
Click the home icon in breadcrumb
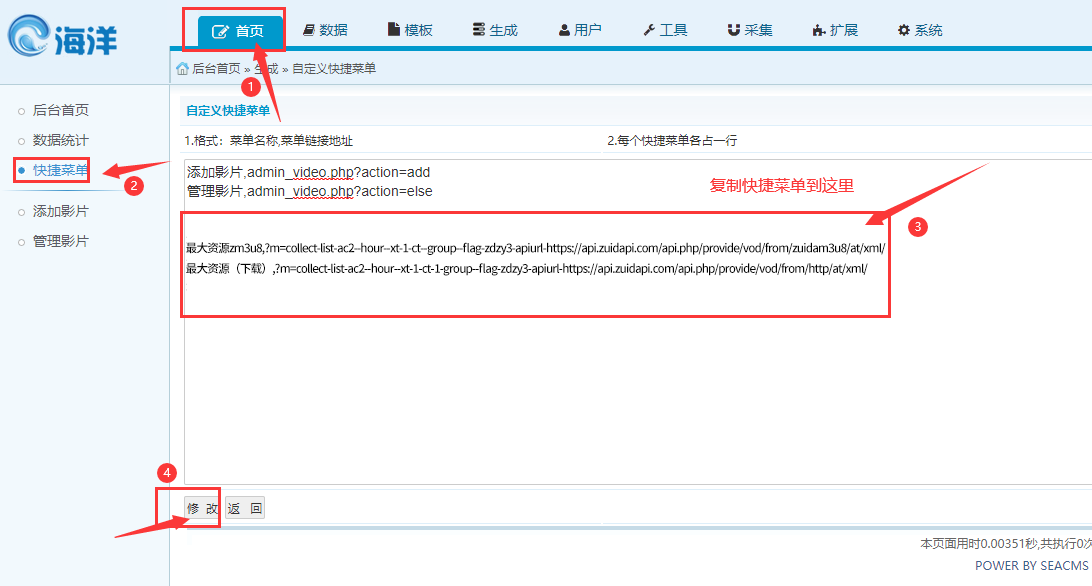tap(182, 69)
